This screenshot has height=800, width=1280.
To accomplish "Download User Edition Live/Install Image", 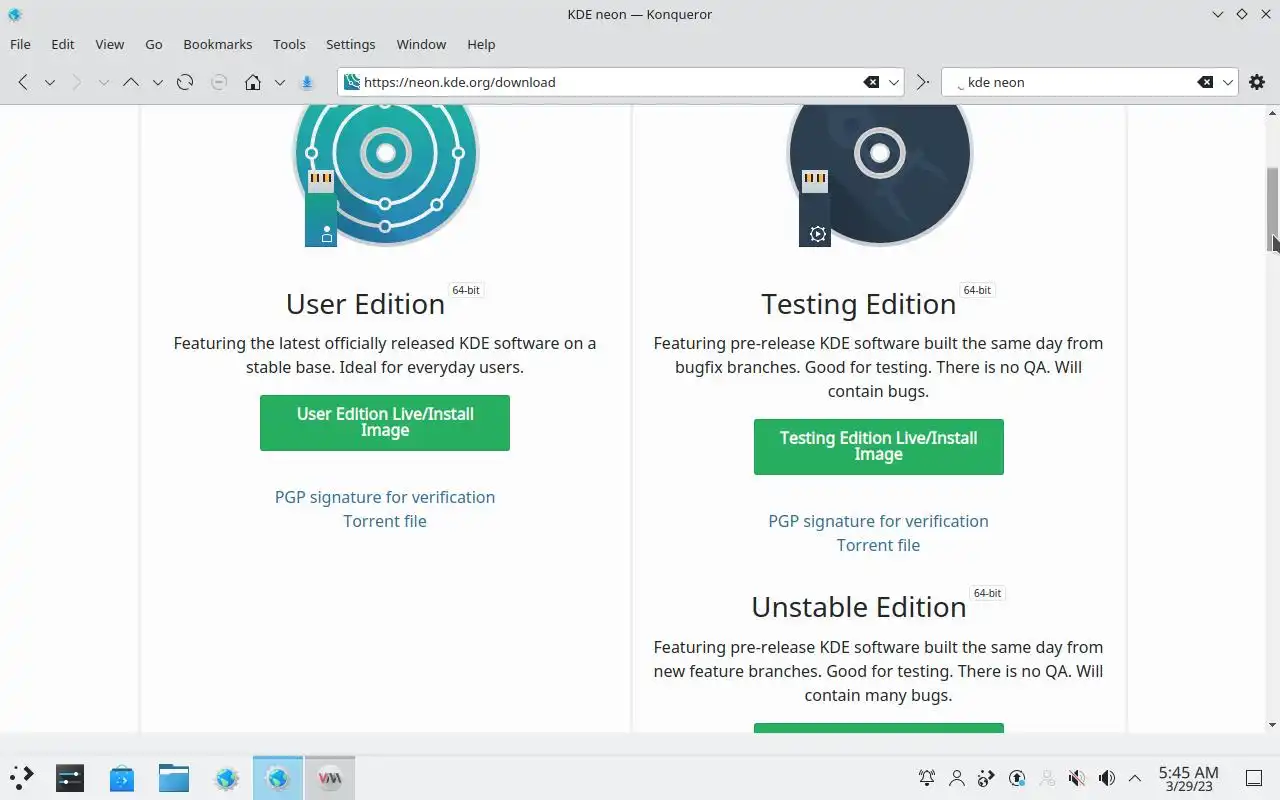I will tap(385, 422).
